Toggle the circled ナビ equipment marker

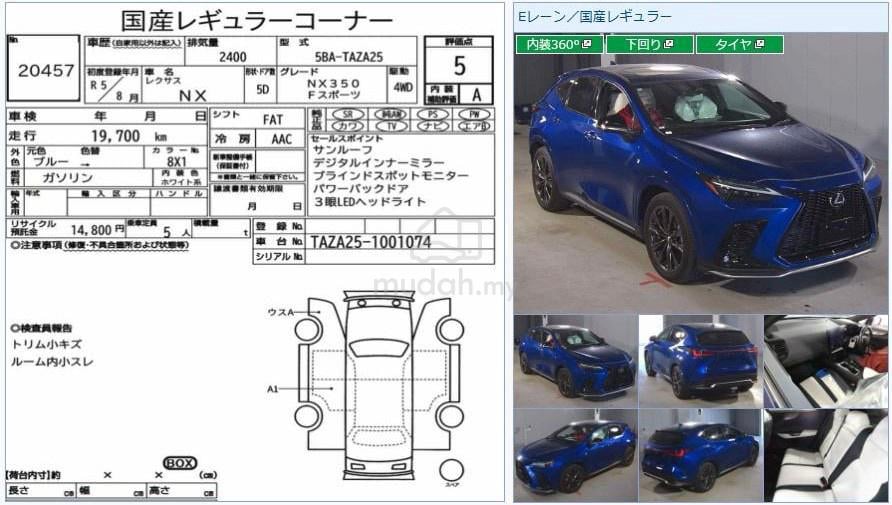(433, 126)
